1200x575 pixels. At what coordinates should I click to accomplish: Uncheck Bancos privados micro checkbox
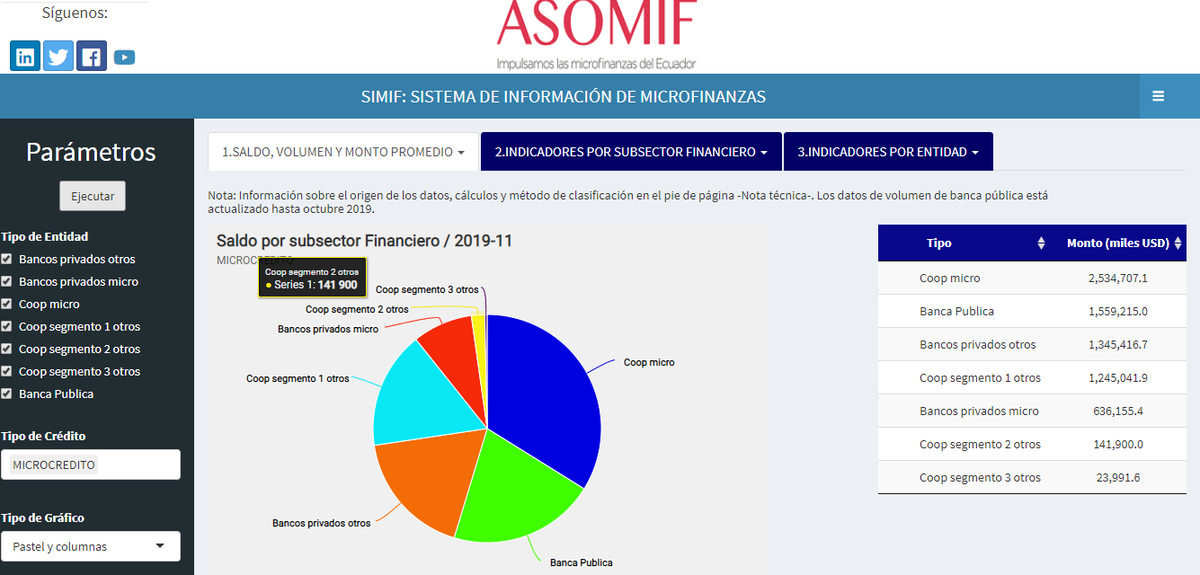(x=7, y=281)
